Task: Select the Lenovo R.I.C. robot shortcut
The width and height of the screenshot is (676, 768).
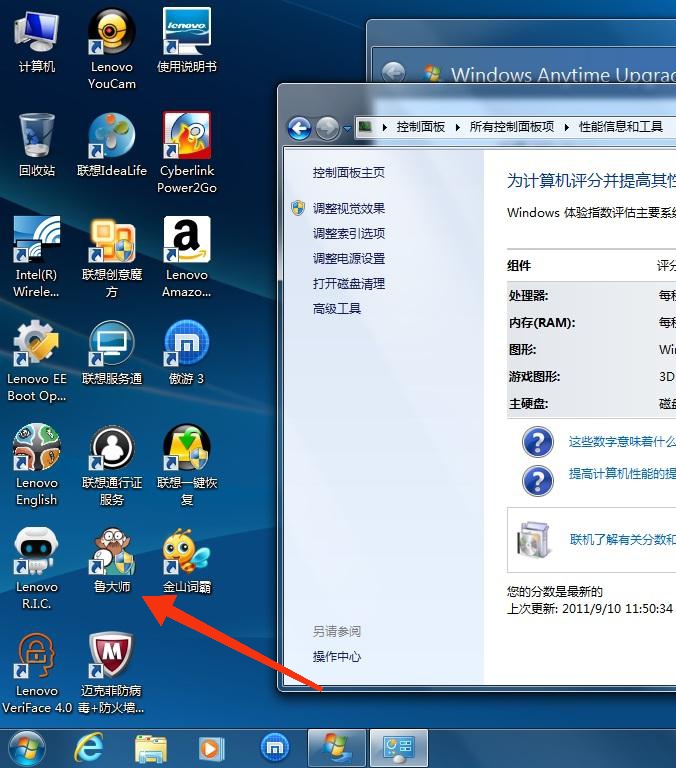Action: click(x=37, y=569)
